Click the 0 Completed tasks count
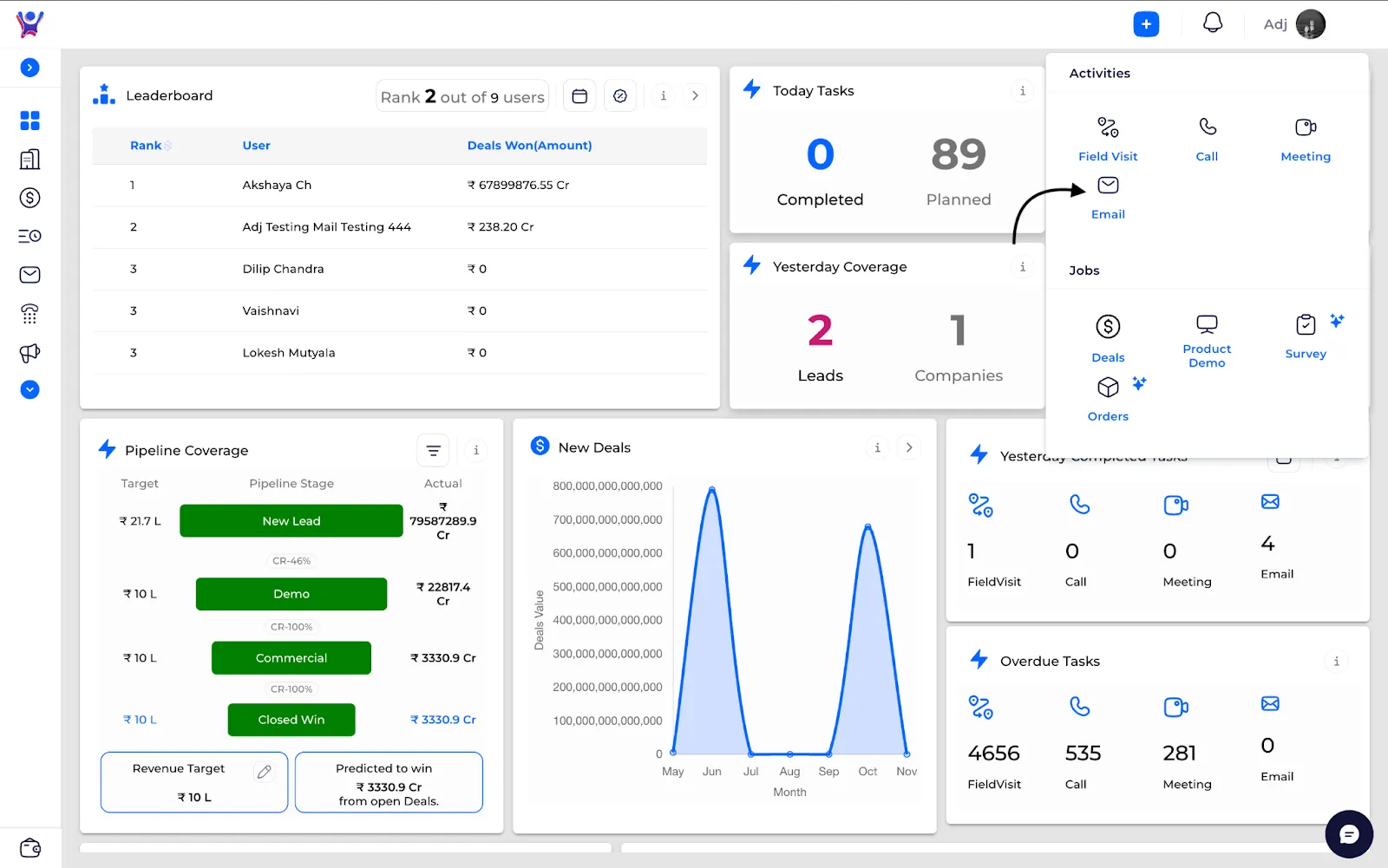The width and height of the screenshot is (1388, 868). tap(820, 155)
